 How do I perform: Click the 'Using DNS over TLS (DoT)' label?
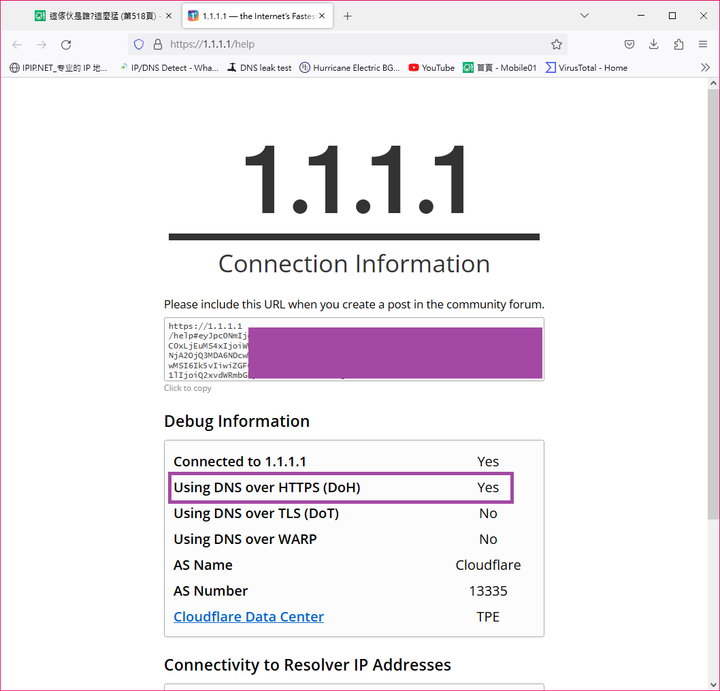point(256,513)
